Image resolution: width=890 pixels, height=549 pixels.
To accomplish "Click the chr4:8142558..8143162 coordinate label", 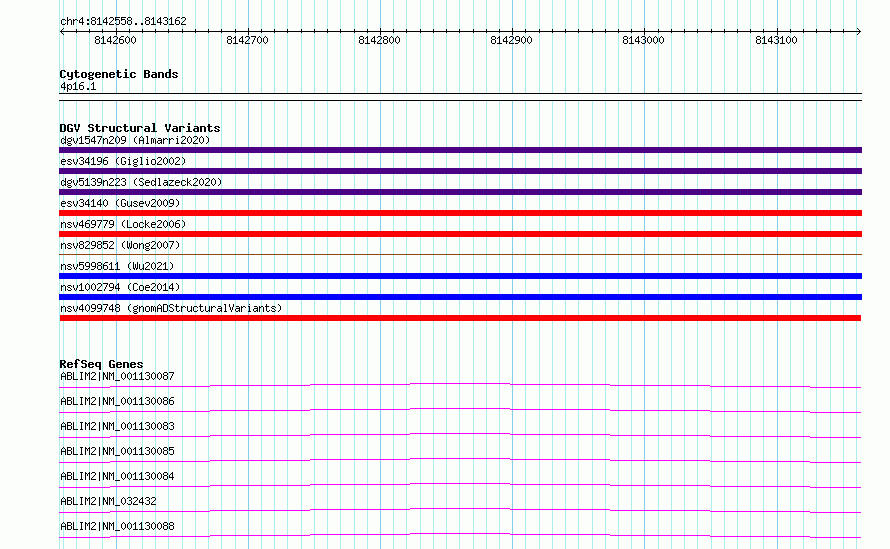I will click(x=123, y=21).
